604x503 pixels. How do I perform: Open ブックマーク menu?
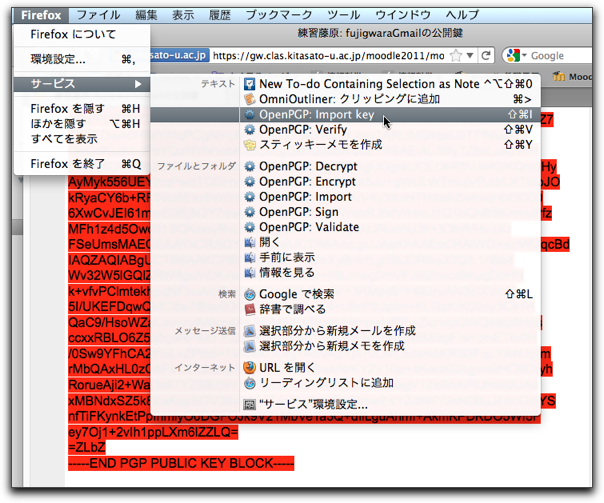(x=279, y=15)
